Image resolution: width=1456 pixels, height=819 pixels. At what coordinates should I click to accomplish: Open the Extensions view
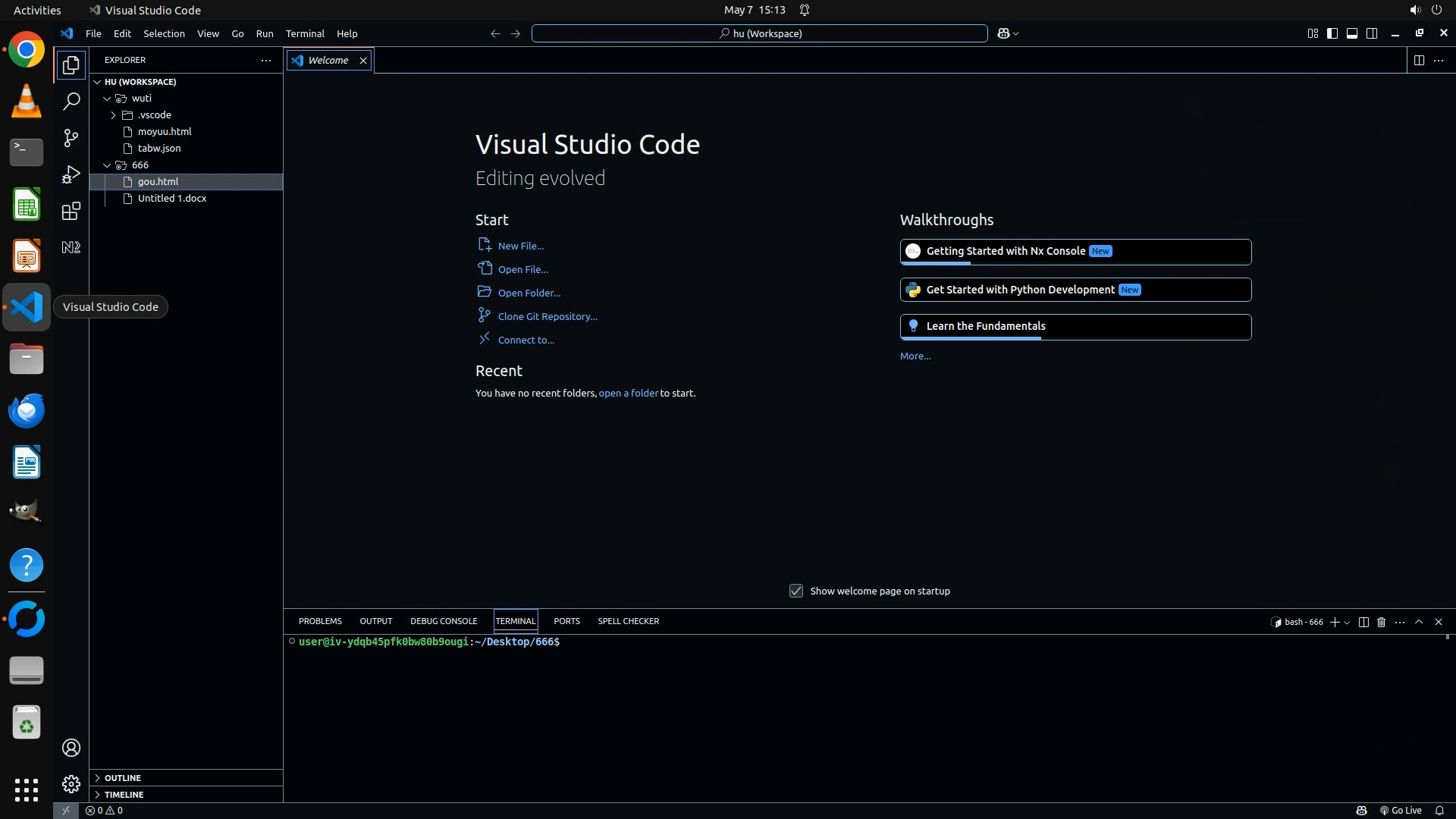pyautogui.click(x=71, y=211)
